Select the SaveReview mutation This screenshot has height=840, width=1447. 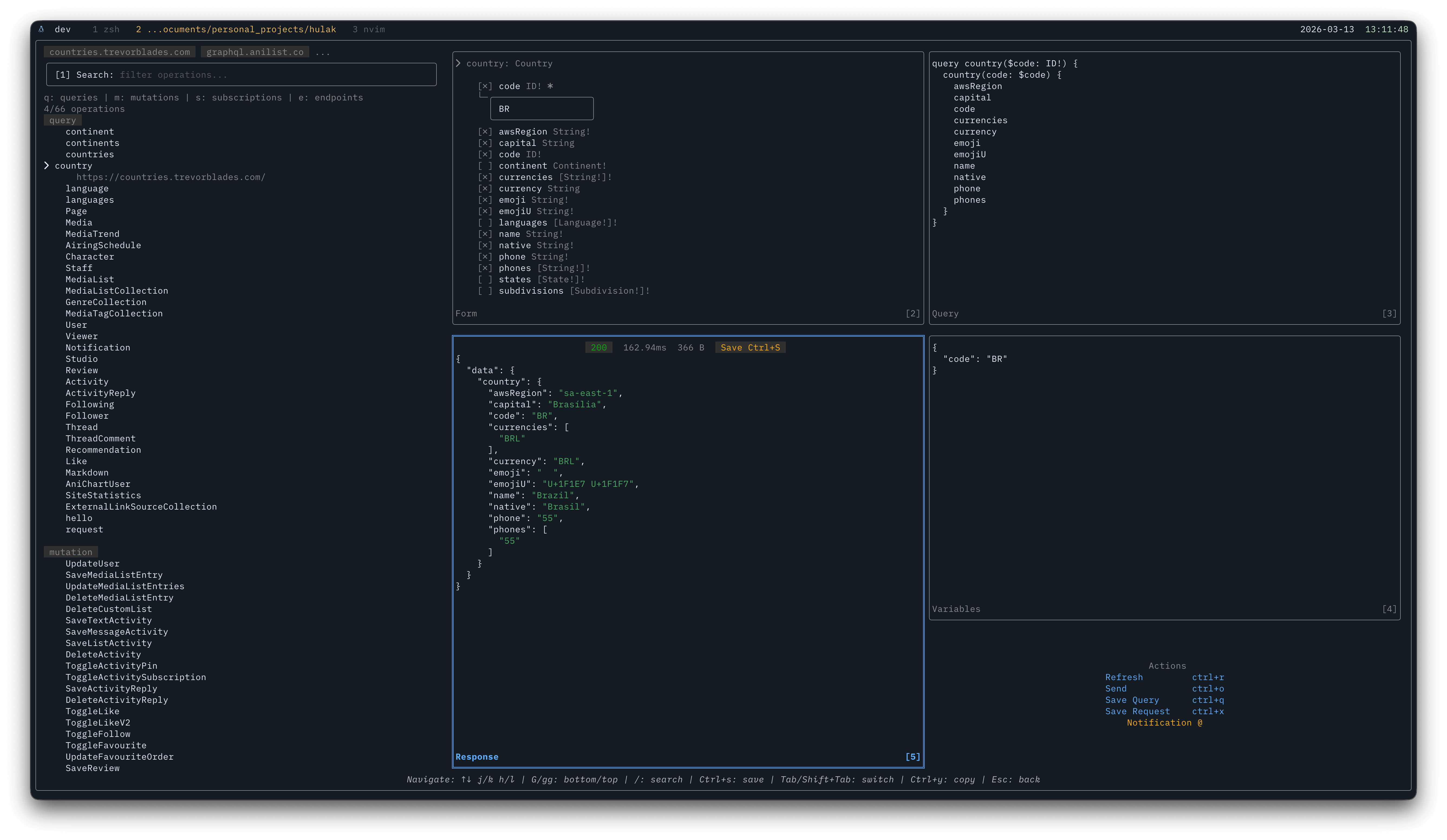pyautogui.click(x=92, y=768)
